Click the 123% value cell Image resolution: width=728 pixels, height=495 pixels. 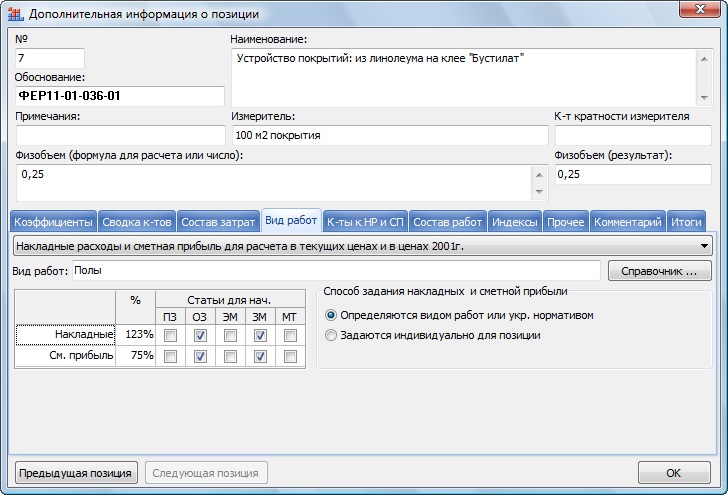(136, 335)
